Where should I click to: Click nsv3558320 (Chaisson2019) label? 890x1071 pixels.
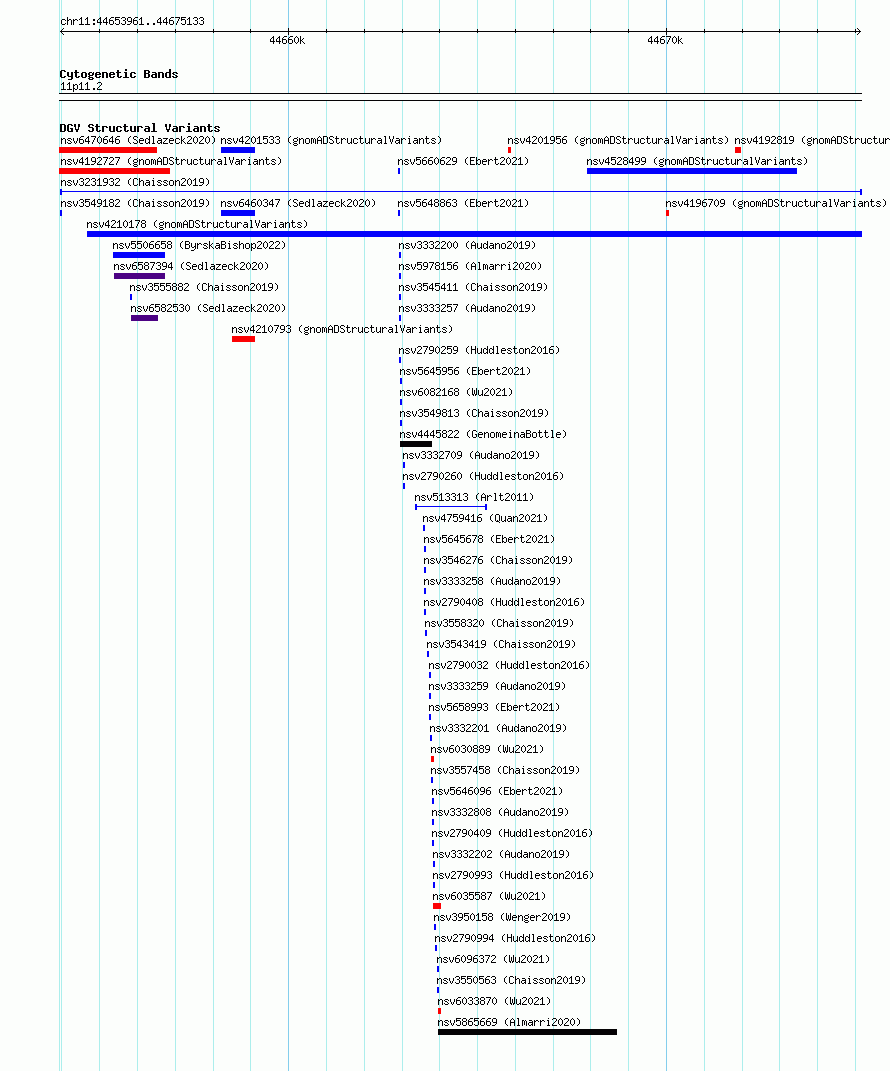tap(499, 624)
